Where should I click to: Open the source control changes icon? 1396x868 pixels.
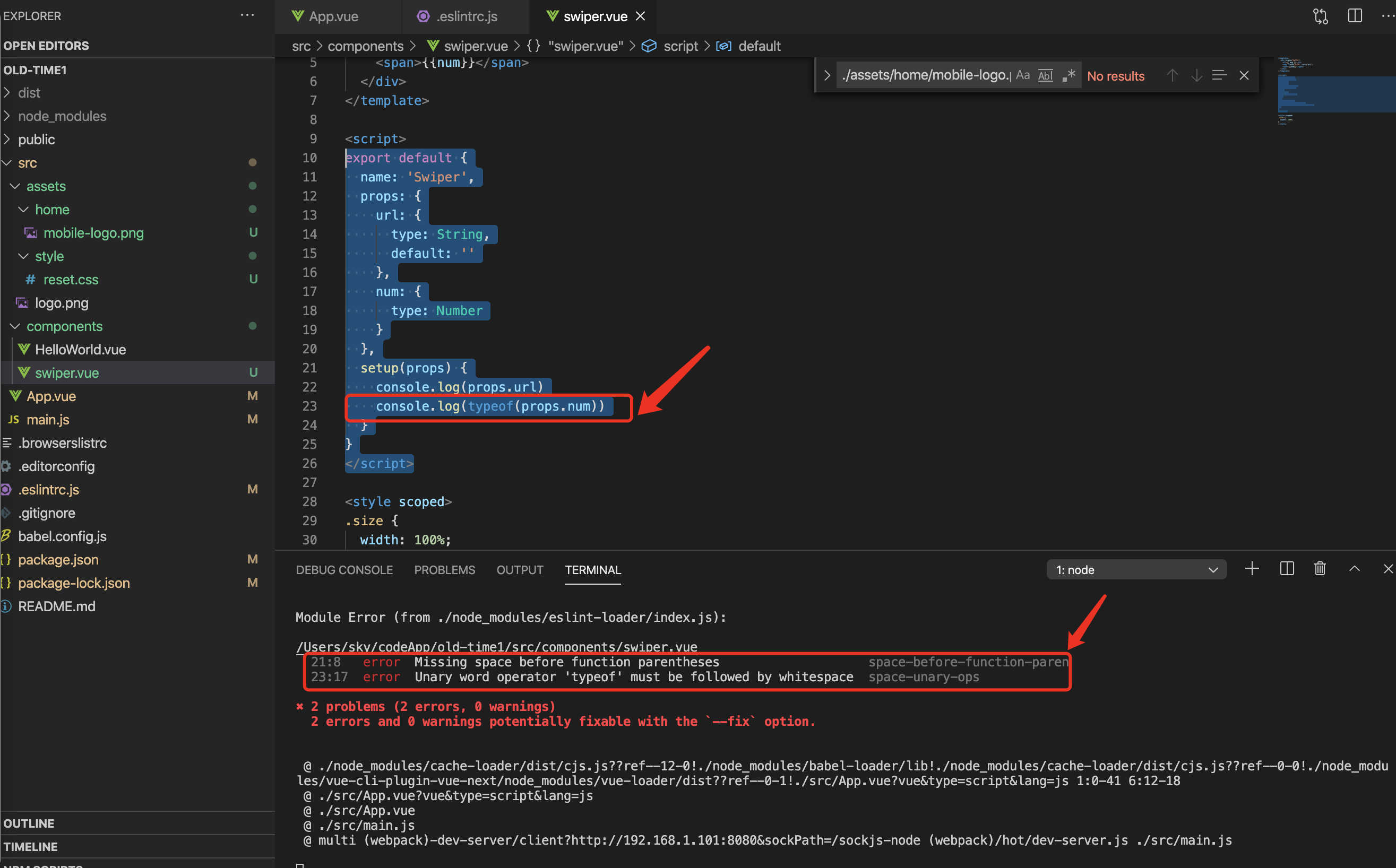[1320, 15]
